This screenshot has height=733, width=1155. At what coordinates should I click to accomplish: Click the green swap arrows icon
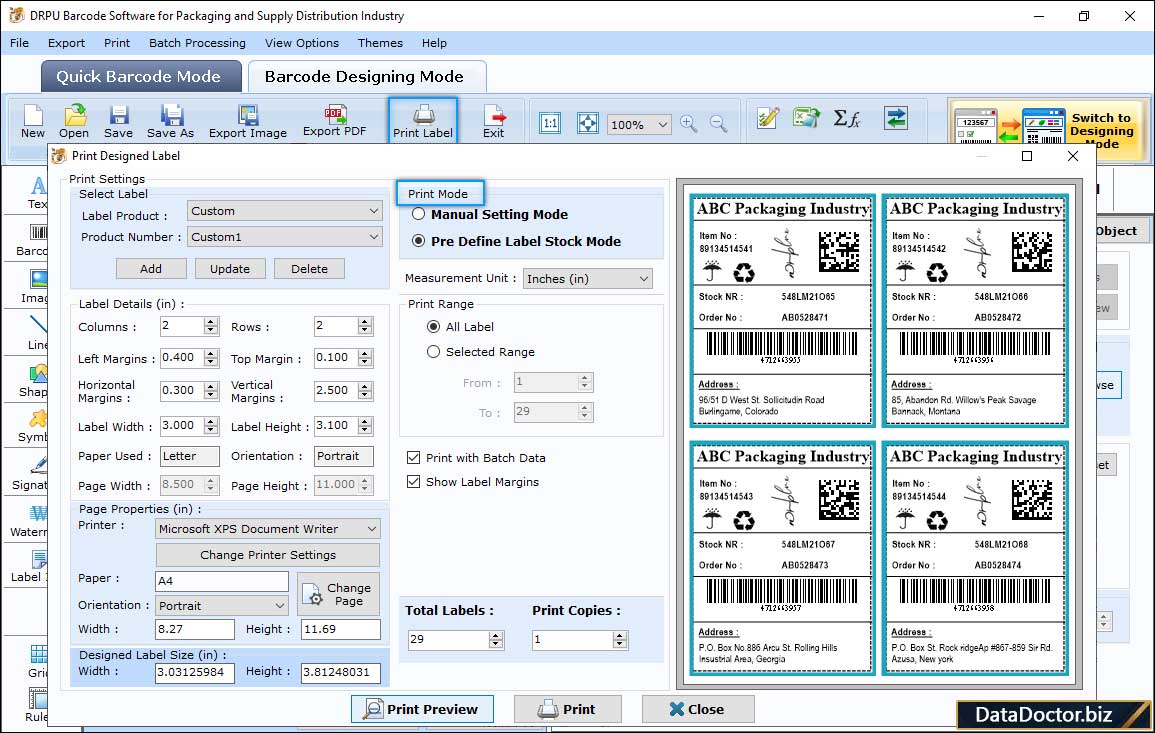click(x=896, y=118)
